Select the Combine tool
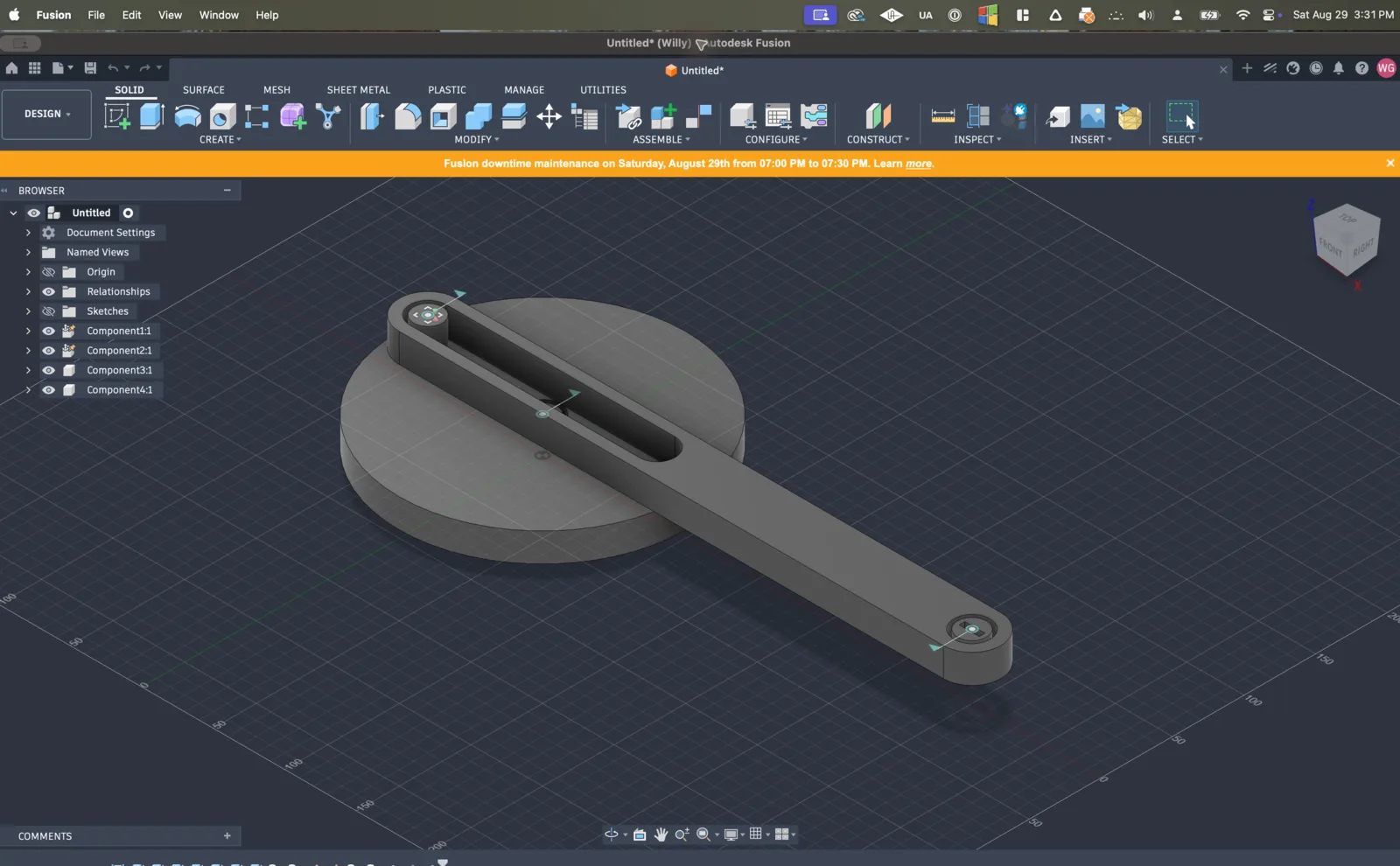The width and height of the screenshot is (1400, 866). pos(479,115)
